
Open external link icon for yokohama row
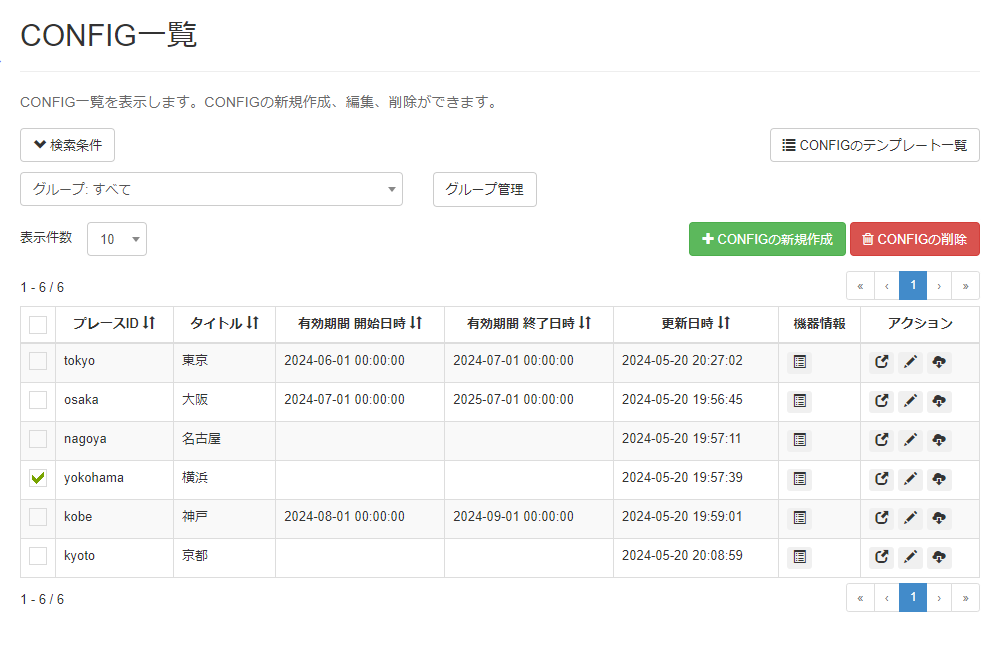click(881, 479)
